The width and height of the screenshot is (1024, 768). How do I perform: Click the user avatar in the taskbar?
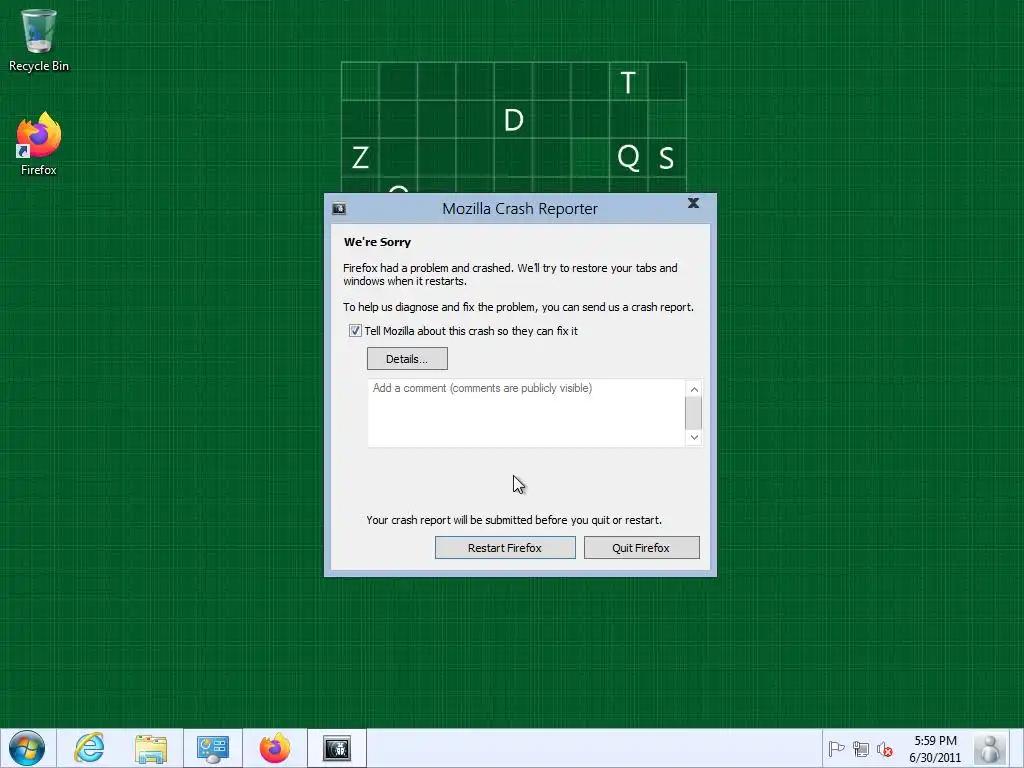(991, 748)
